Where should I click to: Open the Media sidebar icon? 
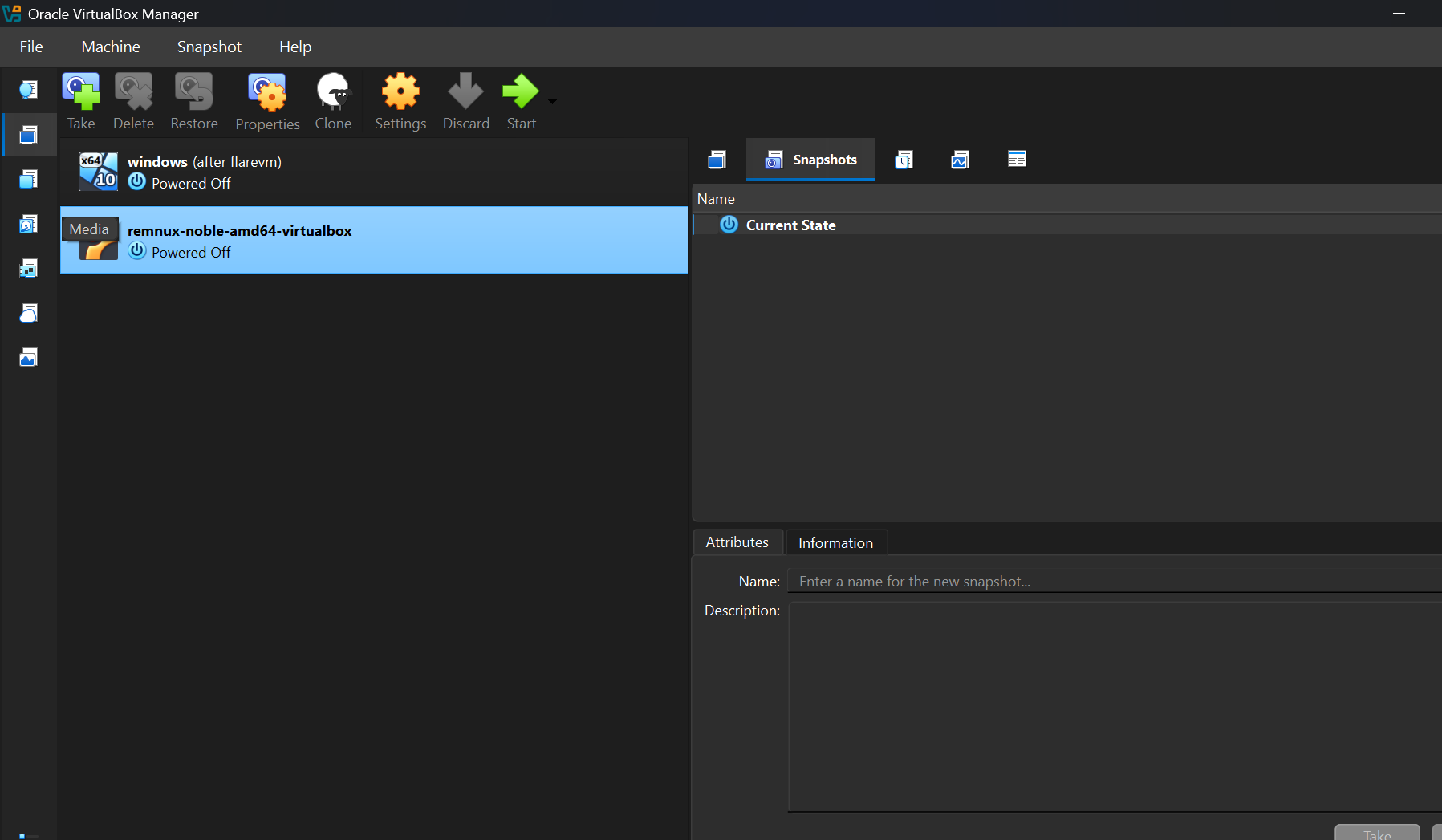click(x=28, y=224)
